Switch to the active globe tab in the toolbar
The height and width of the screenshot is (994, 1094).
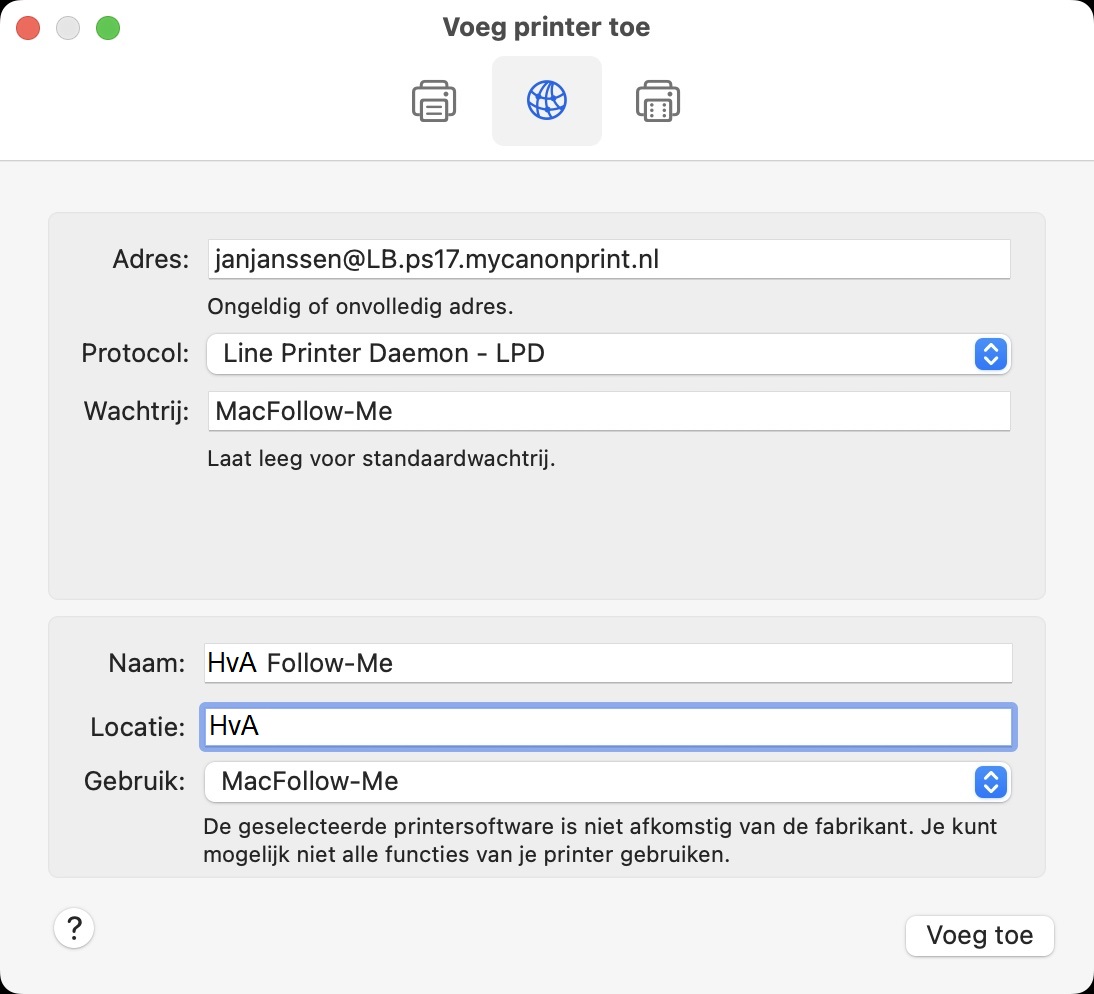(546, 100)
